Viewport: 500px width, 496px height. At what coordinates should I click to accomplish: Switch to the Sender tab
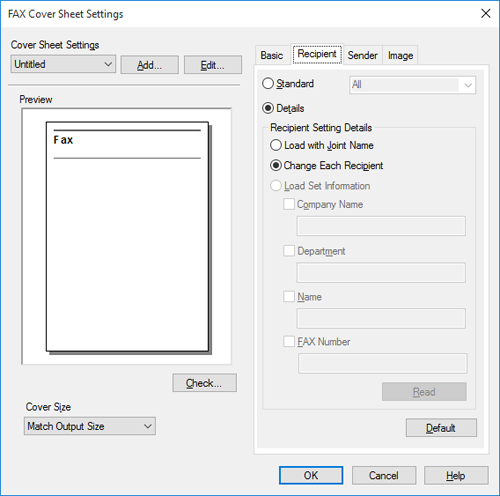pos(363,55)
